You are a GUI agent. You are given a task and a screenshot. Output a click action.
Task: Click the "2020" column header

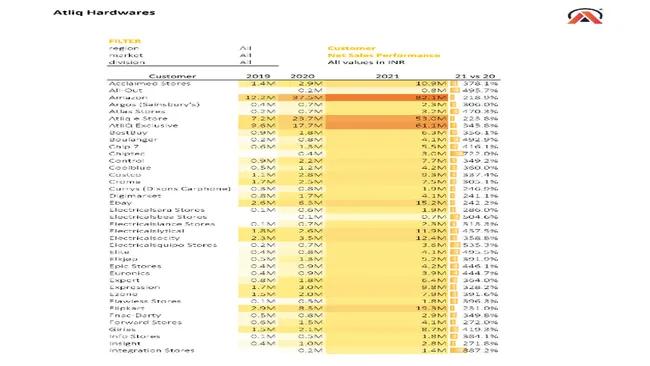[303, 76]
